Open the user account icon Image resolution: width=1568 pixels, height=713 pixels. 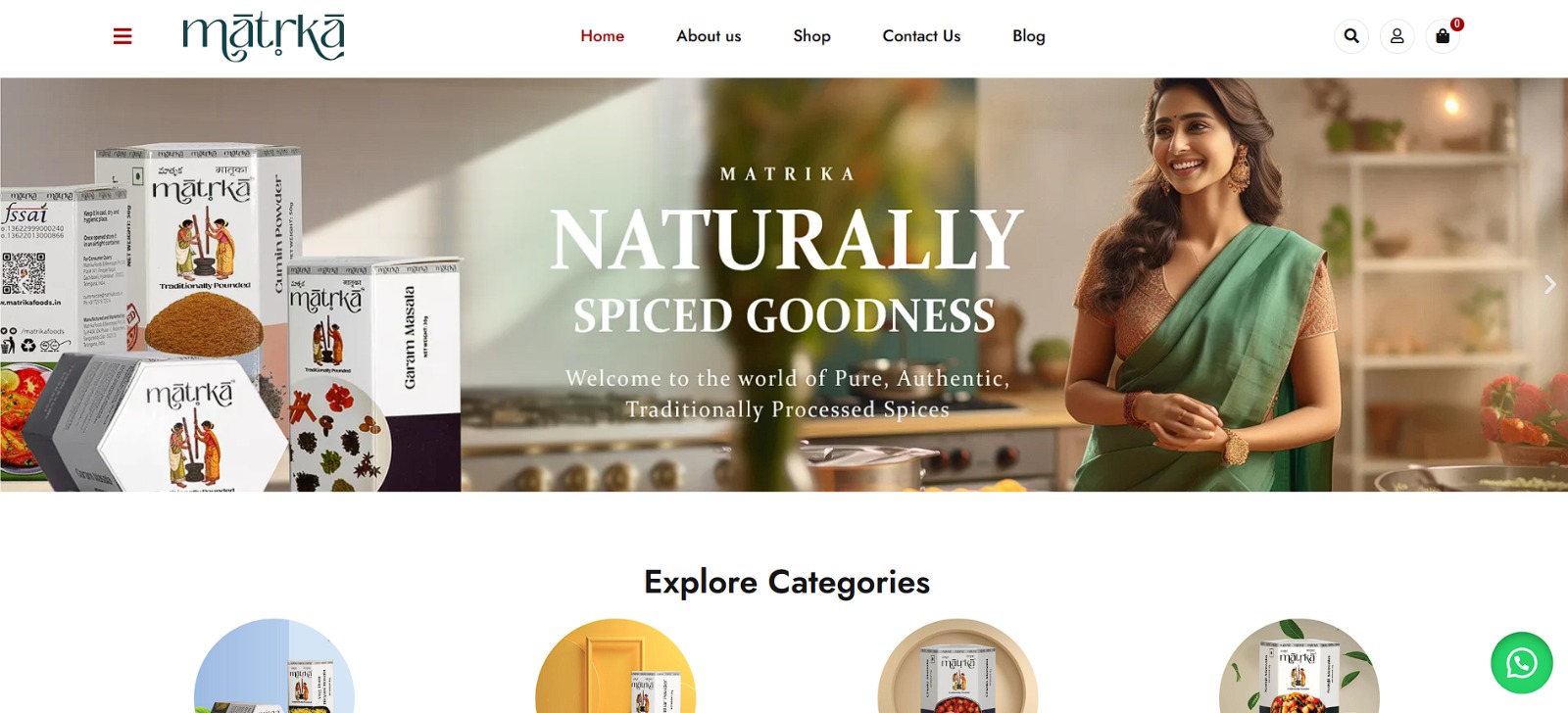click(1397, 36)
